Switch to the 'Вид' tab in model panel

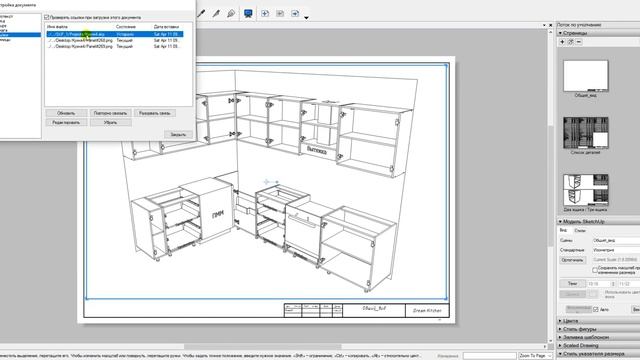(563, 231)
